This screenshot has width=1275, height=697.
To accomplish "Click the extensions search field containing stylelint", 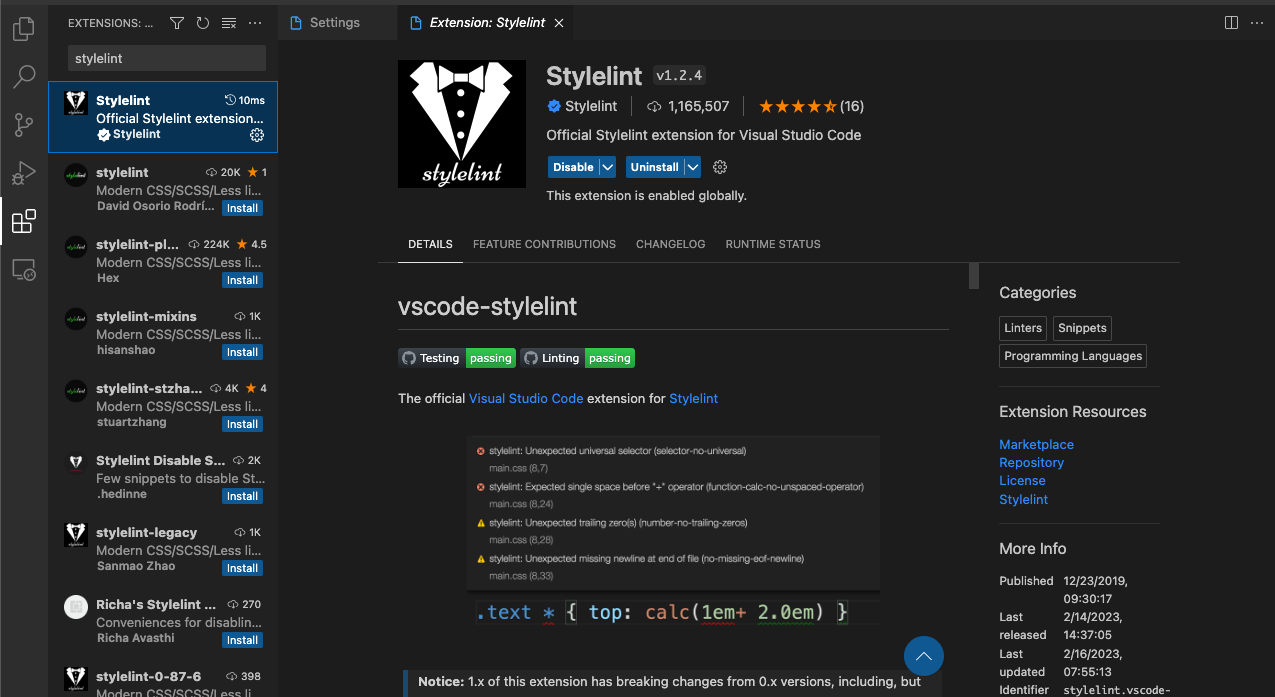I will pos(167,58).
